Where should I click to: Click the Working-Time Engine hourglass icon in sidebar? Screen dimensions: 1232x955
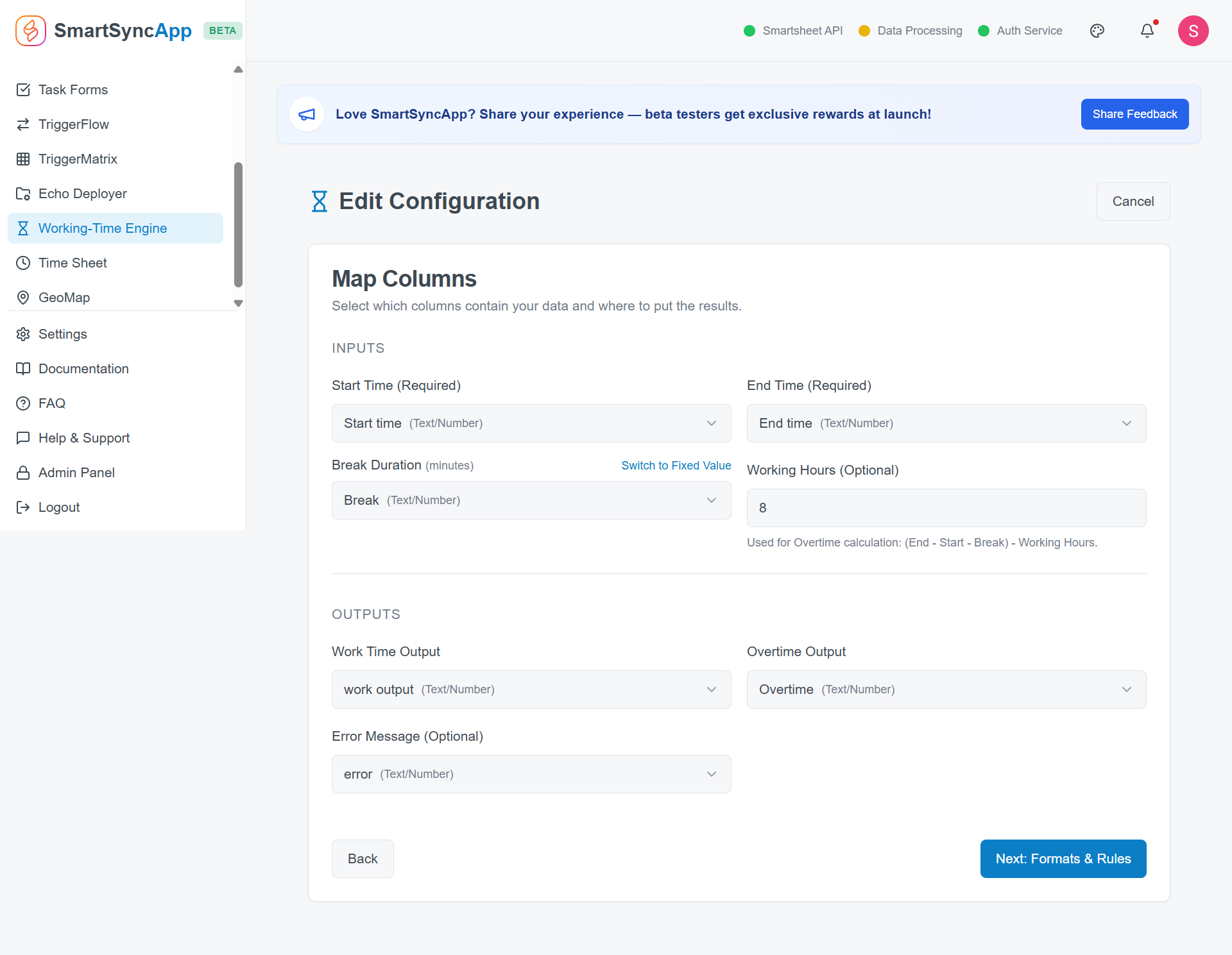pyautogui.click(x=23, y=228)
